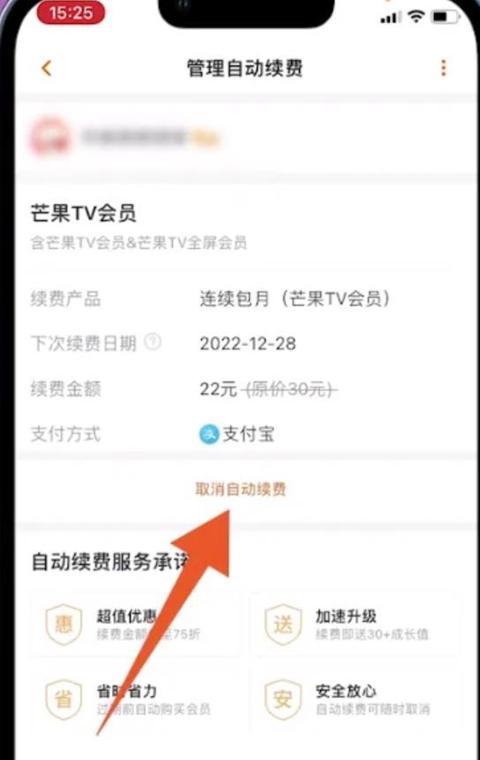Tap the 省 shield icon
Image resolution: width=480 pixels, height=760 pixels.
point(64,699)
